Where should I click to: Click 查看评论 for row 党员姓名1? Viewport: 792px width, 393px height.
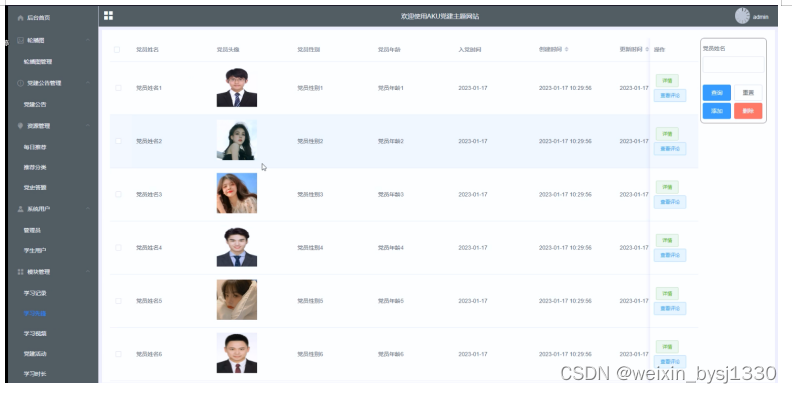coord(670,95)
